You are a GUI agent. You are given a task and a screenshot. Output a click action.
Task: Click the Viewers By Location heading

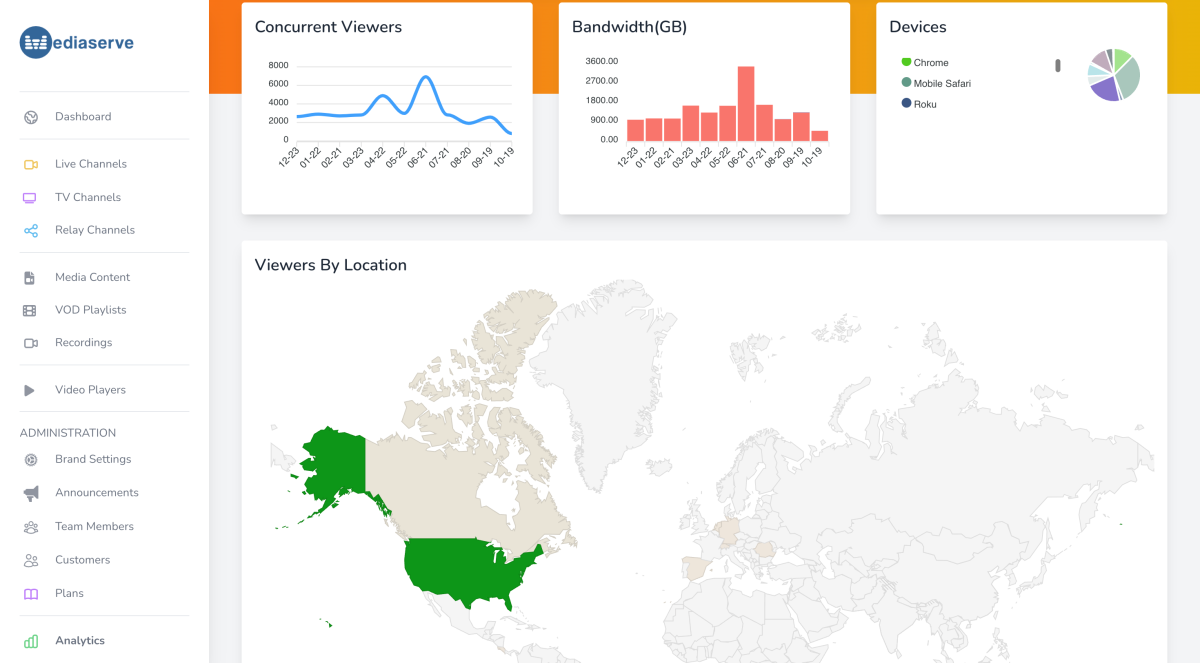tap(331, 266)
